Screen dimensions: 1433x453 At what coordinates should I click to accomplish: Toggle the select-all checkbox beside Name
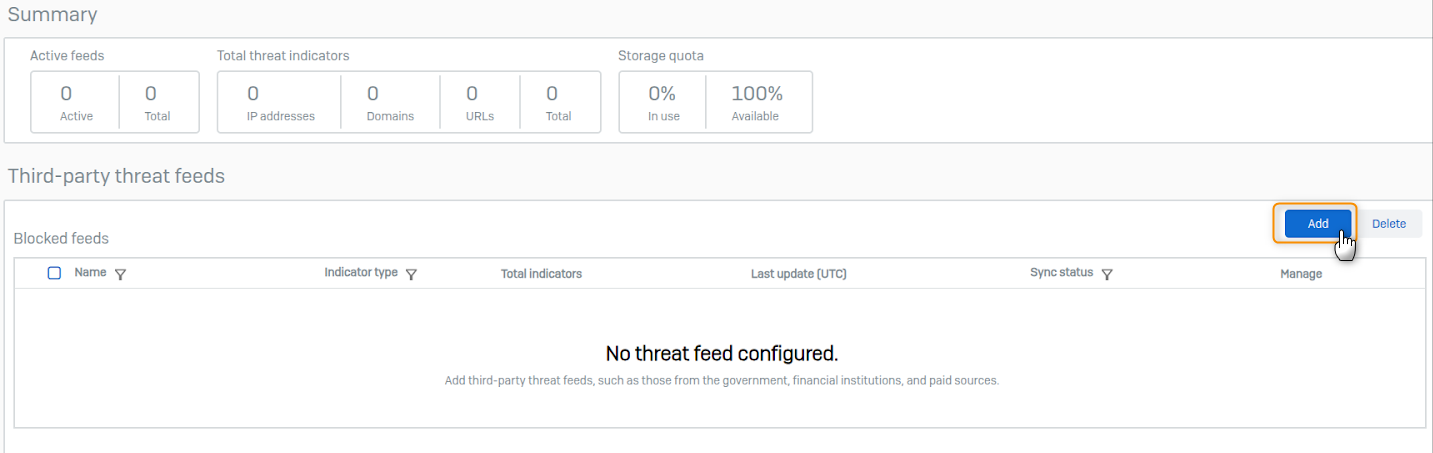[54, 273]
